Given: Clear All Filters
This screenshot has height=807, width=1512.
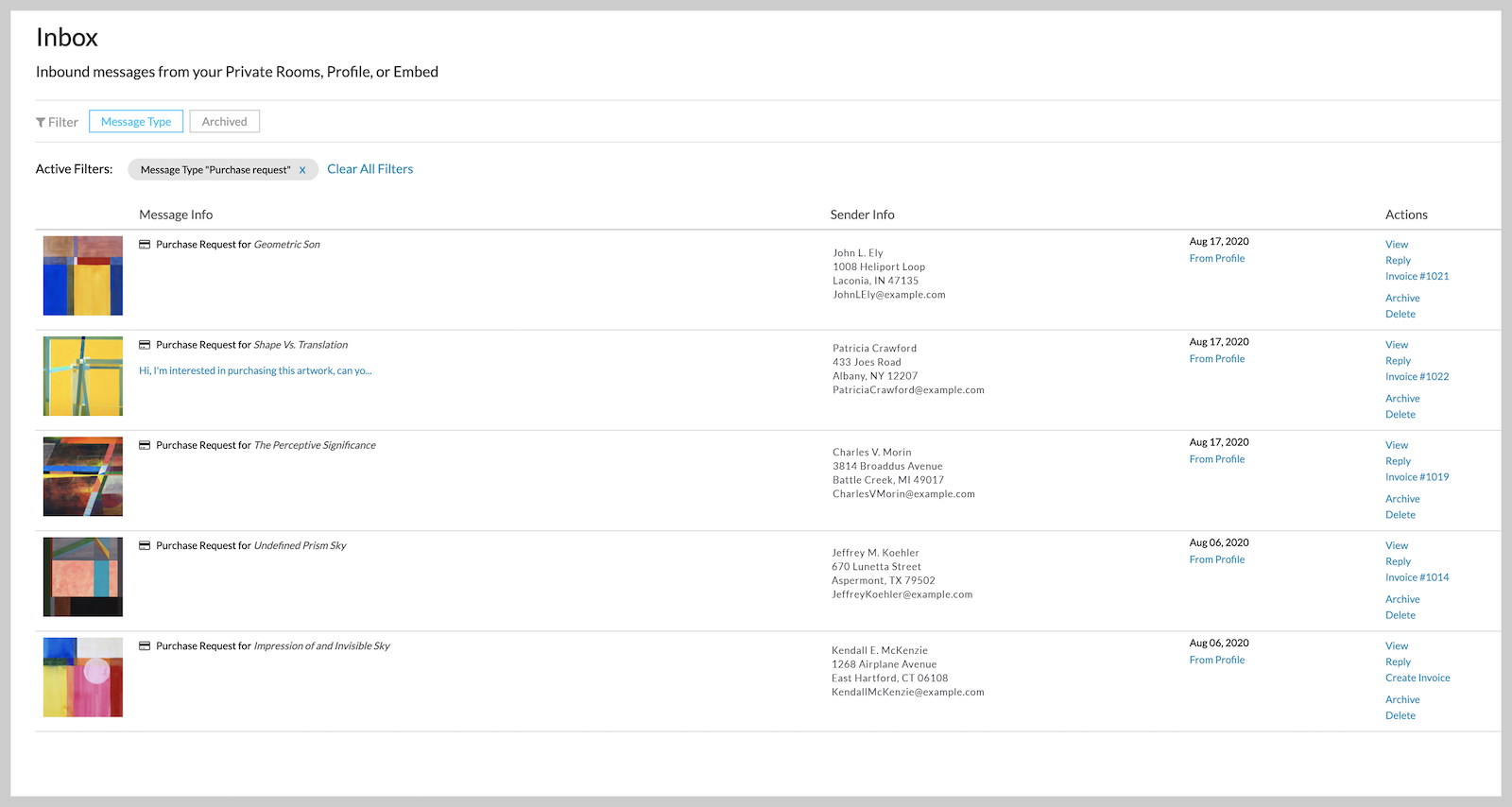Looking at the screenshot, I should (369, 169).
